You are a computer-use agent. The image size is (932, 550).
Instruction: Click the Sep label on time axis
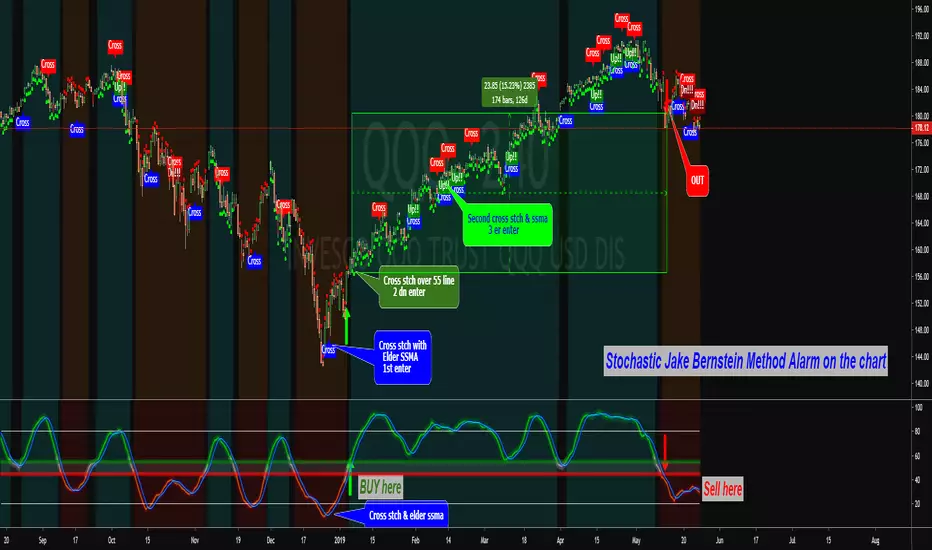42,540
